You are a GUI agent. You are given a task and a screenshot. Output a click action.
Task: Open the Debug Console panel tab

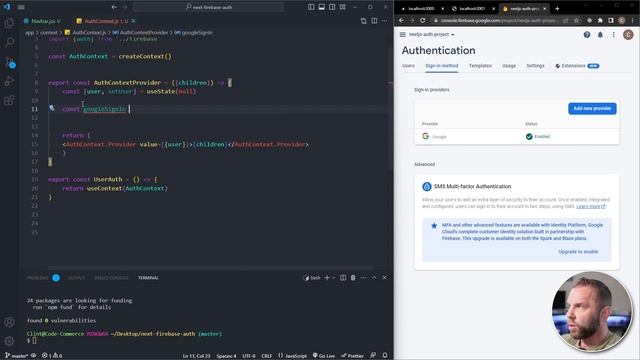(111, 278)
